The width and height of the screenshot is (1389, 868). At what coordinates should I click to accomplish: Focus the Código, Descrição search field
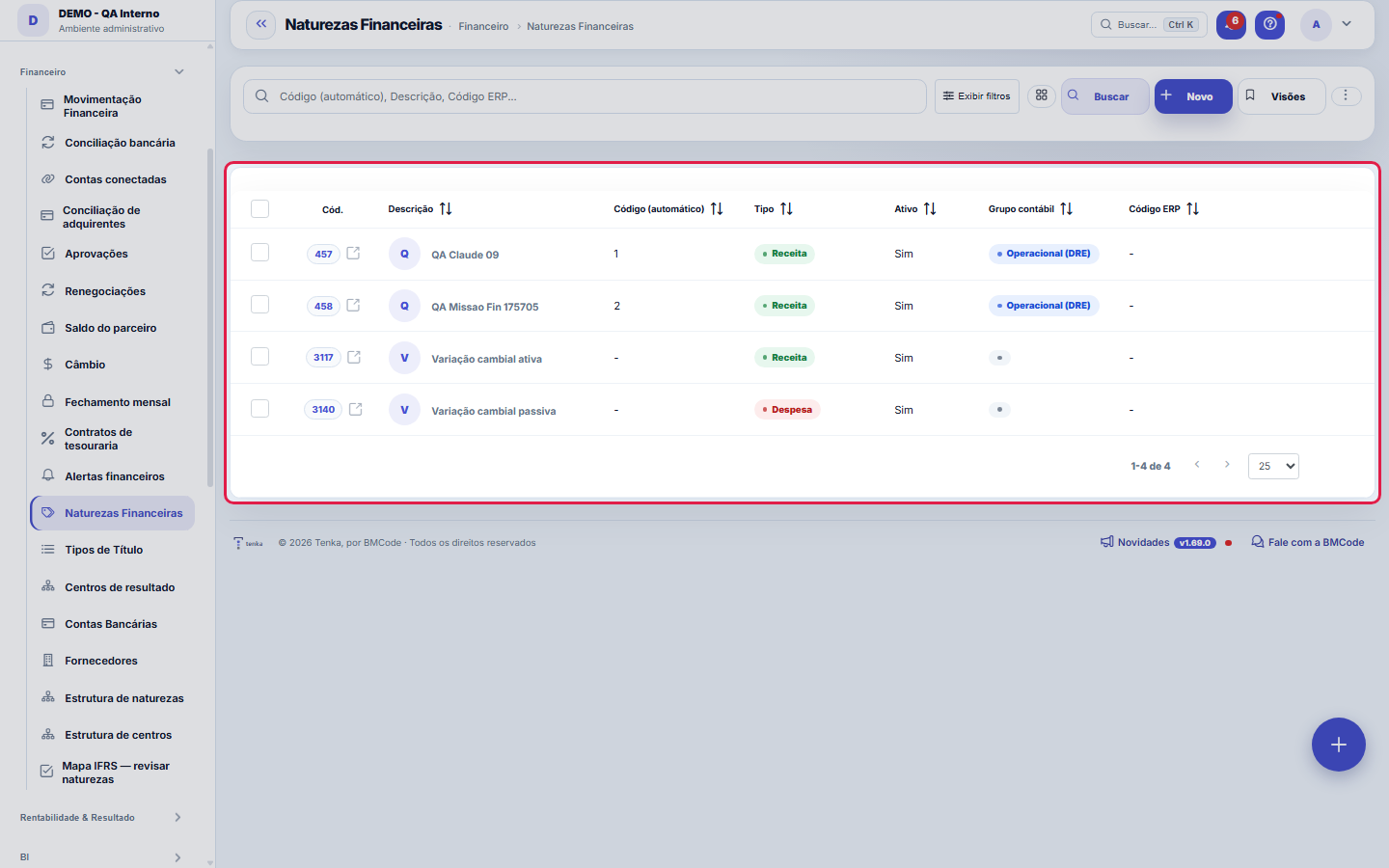click(x=585, y=96)
